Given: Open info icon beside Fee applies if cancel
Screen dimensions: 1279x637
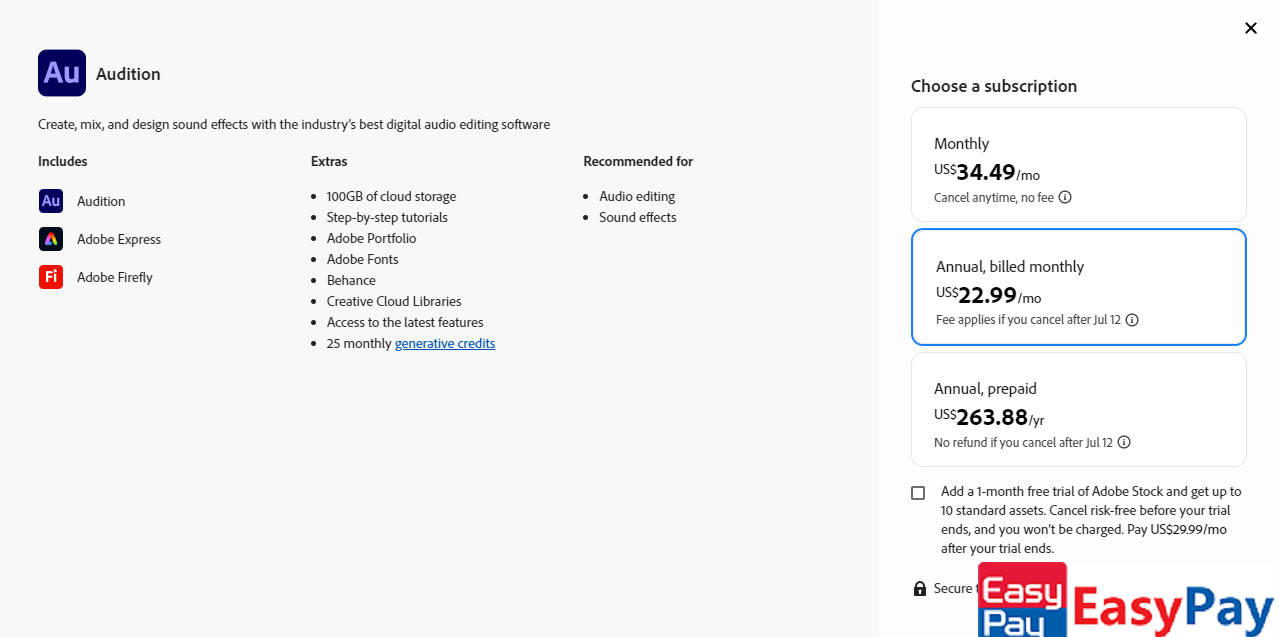Looking at the screenshot, I should coord(1132,320).
